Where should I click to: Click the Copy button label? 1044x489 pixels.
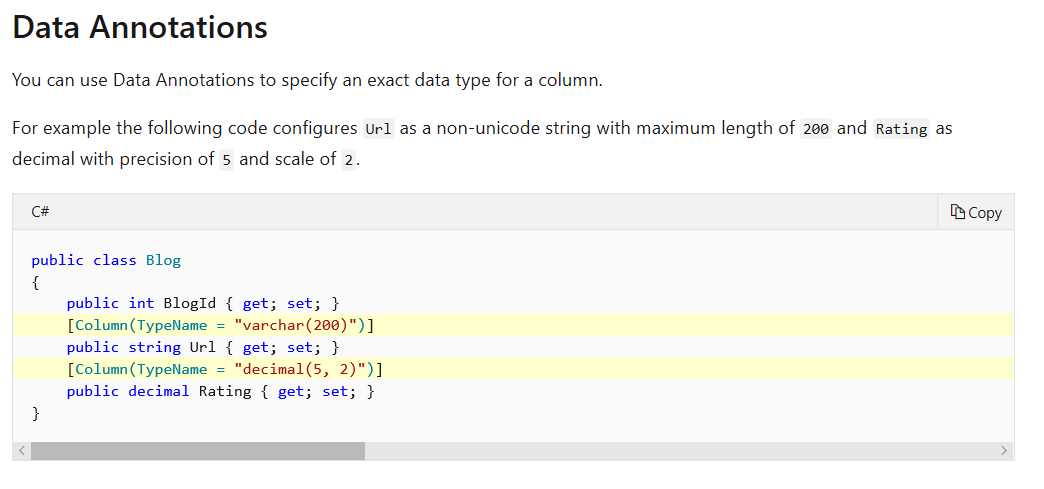click(985, 213)
